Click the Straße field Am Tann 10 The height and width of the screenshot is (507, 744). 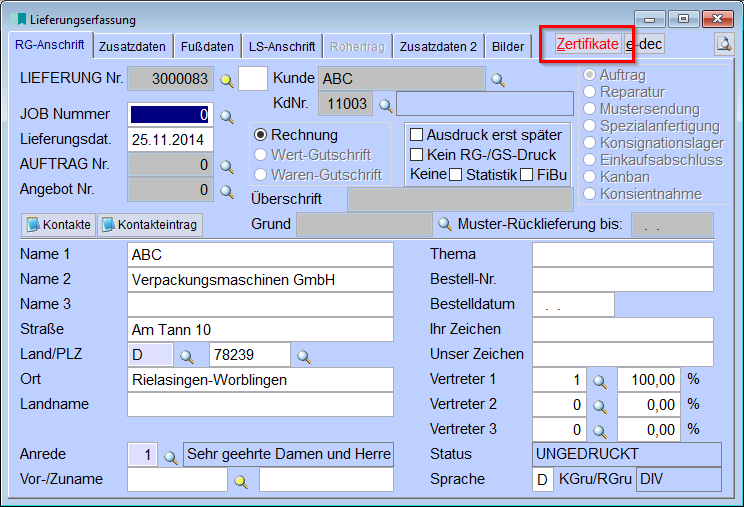click(260, 329)
